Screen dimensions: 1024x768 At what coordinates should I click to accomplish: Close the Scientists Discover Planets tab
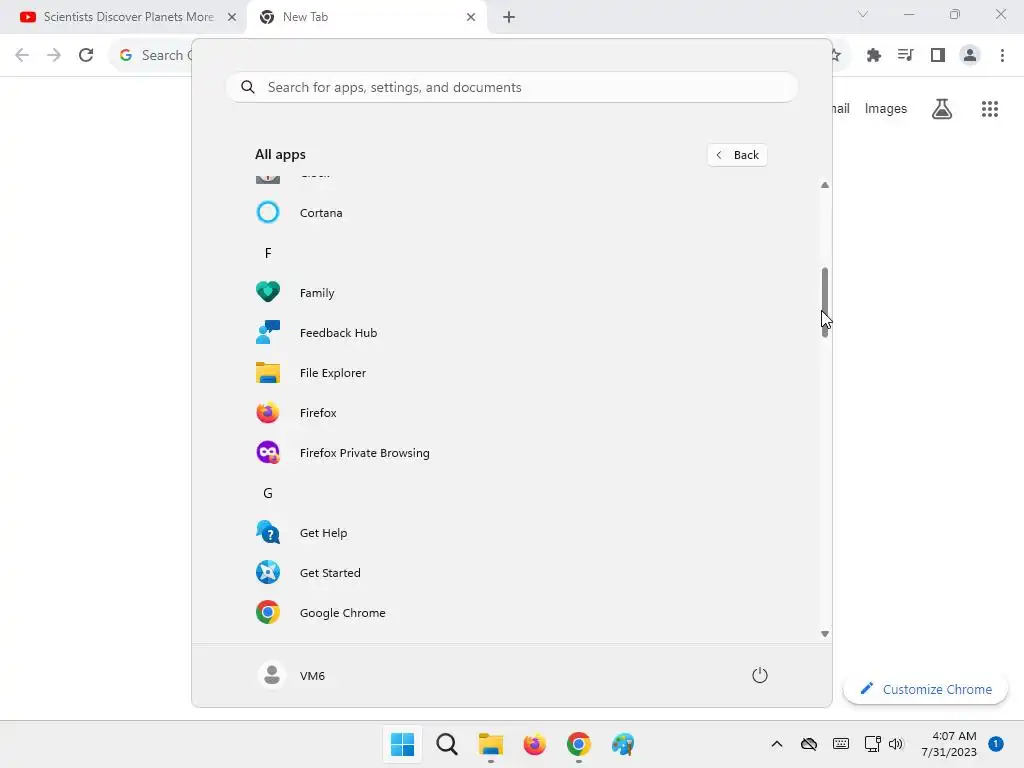[x=232, y=17]
